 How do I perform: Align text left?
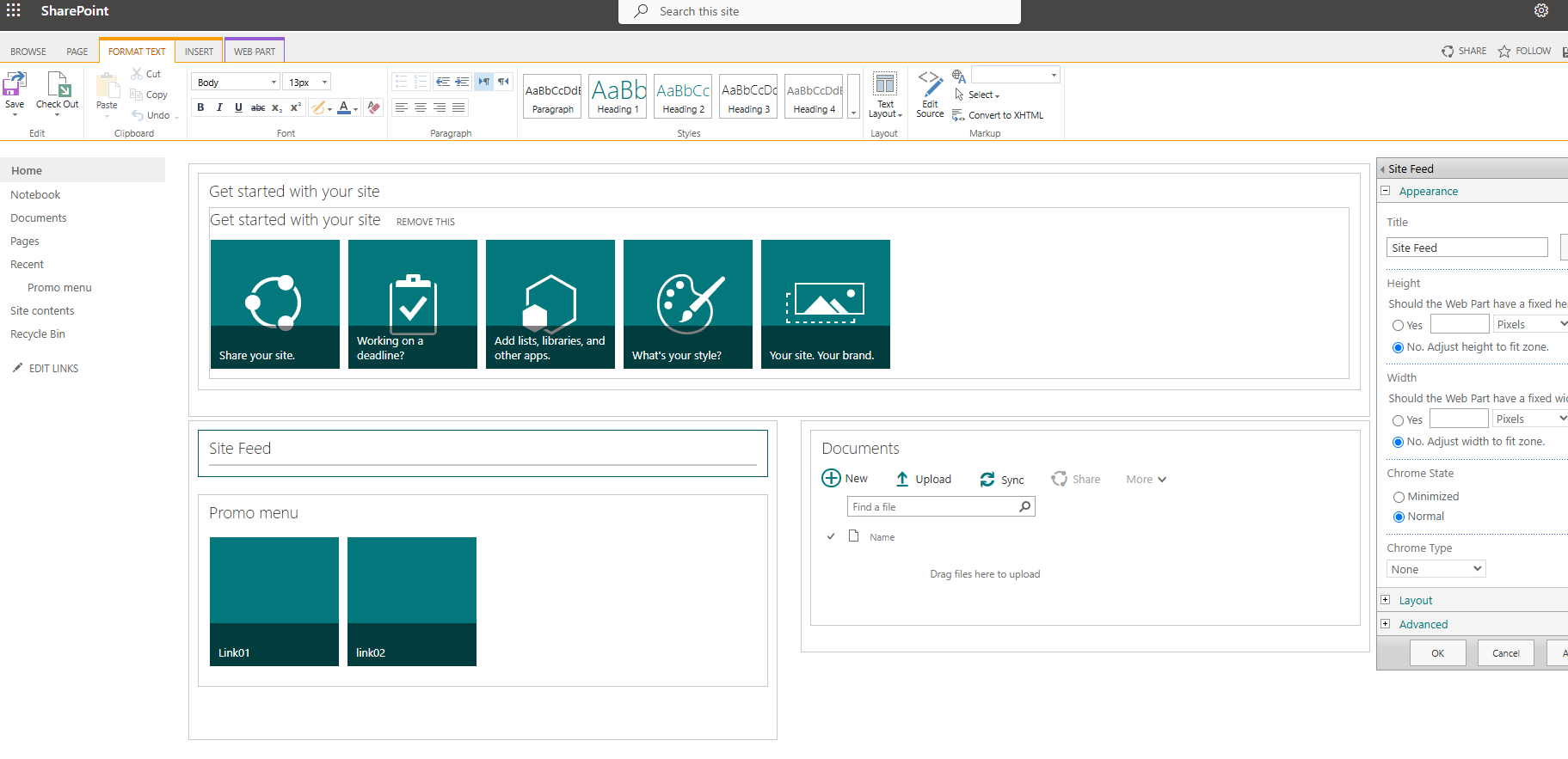402,107
